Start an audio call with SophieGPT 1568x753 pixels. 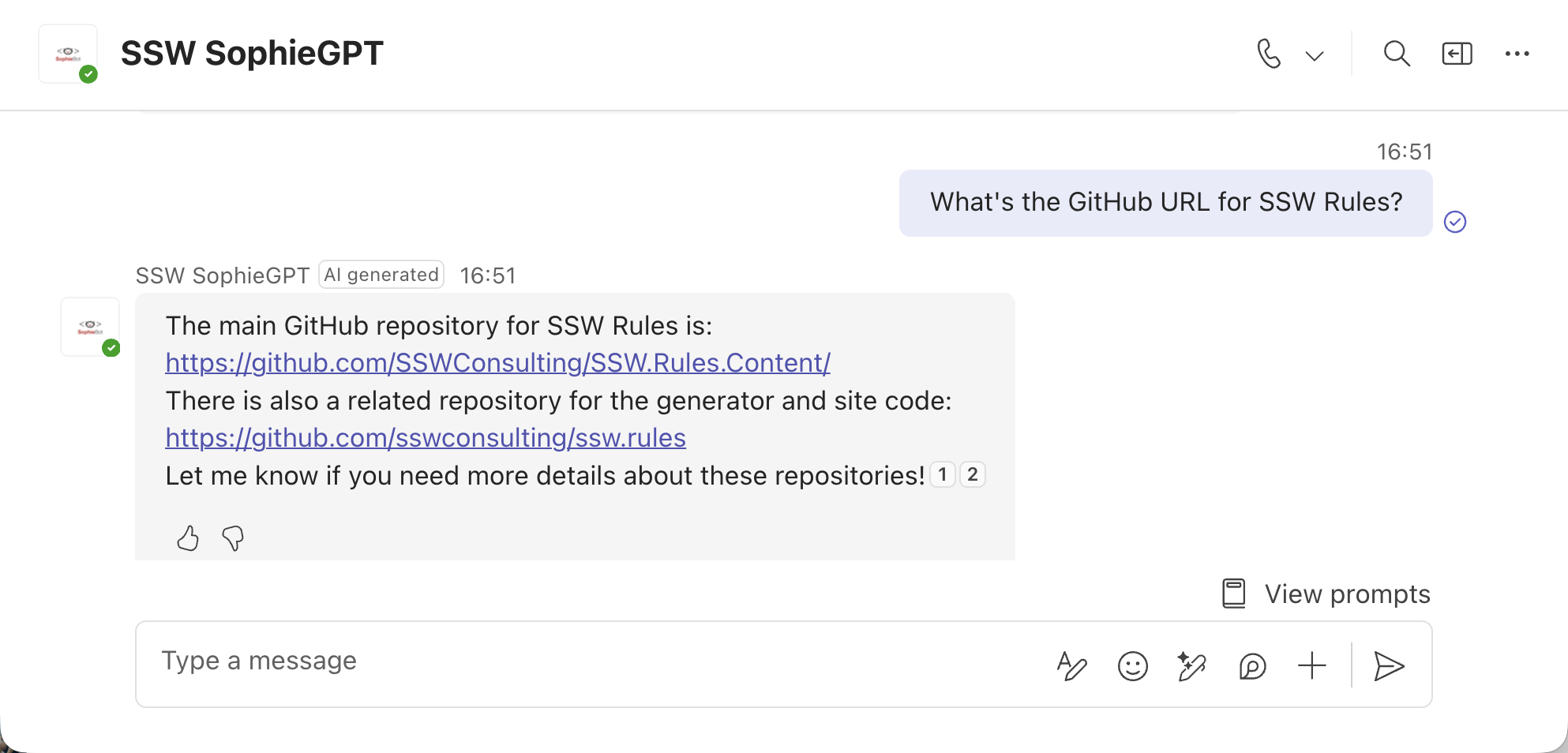tap(1268, 54)
